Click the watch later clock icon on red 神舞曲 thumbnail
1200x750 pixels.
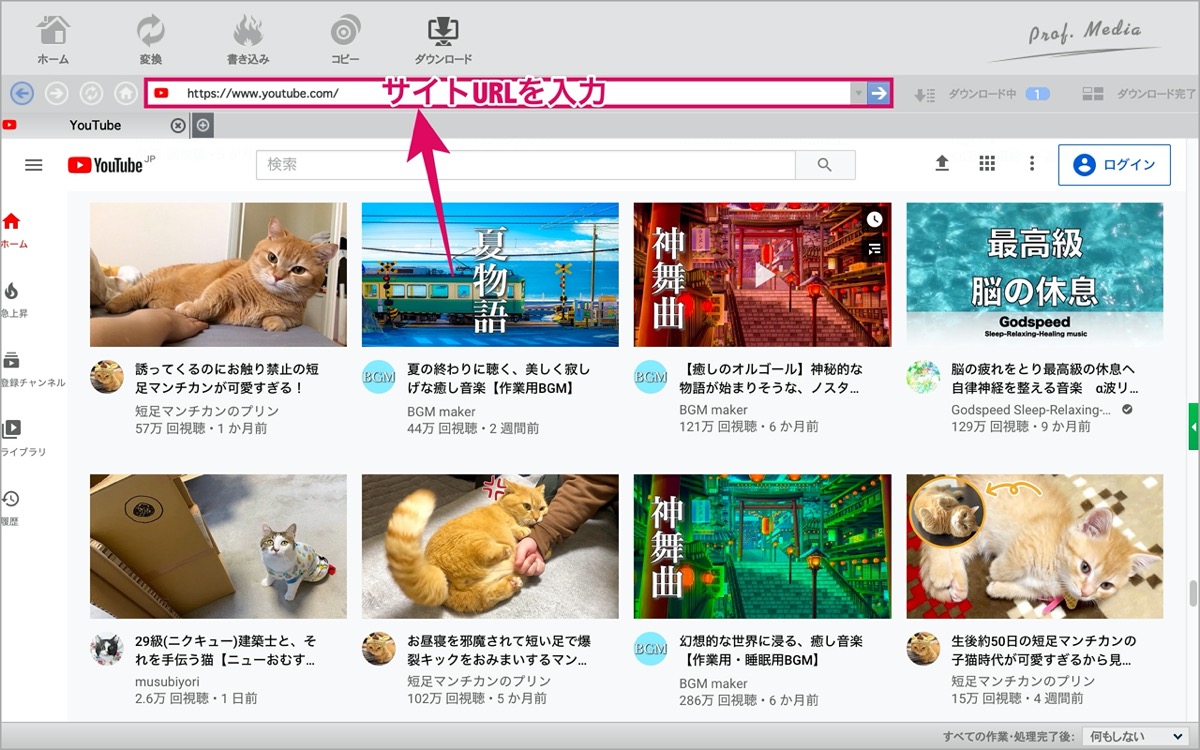(x=874, y=219)
